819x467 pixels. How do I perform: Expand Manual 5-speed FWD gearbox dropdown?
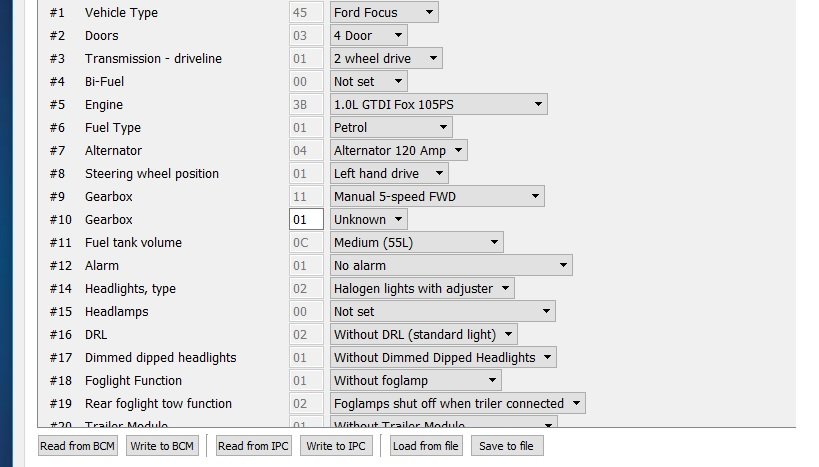tap(437, 197)
